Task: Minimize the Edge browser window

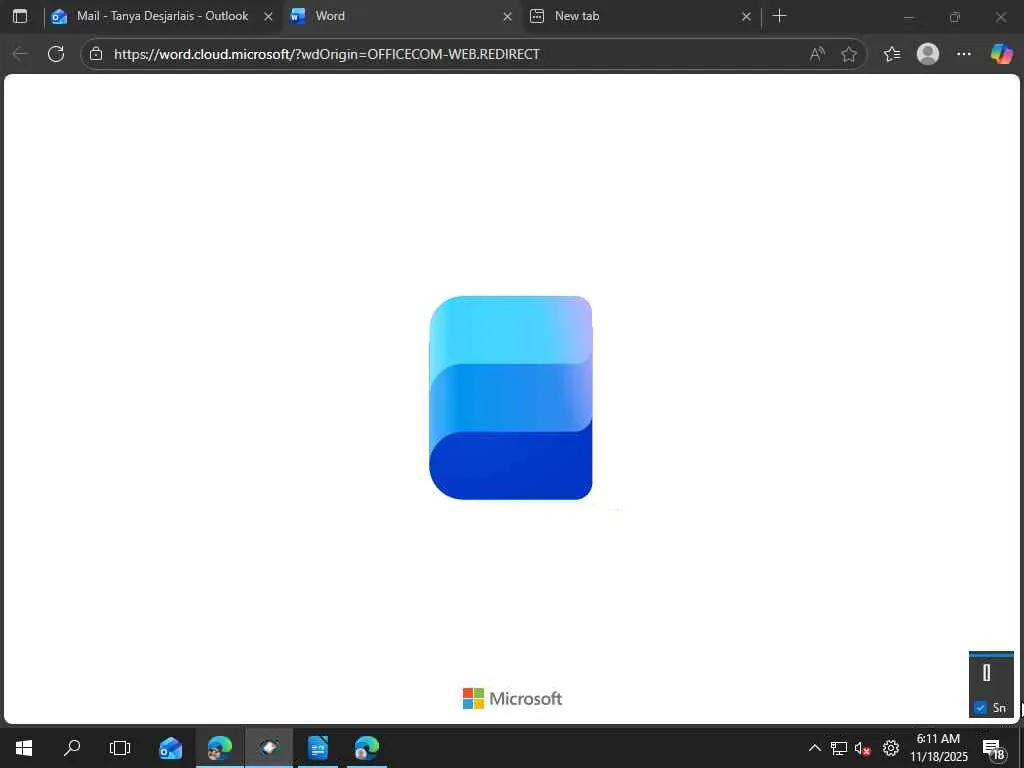Action: coord(908,16)
